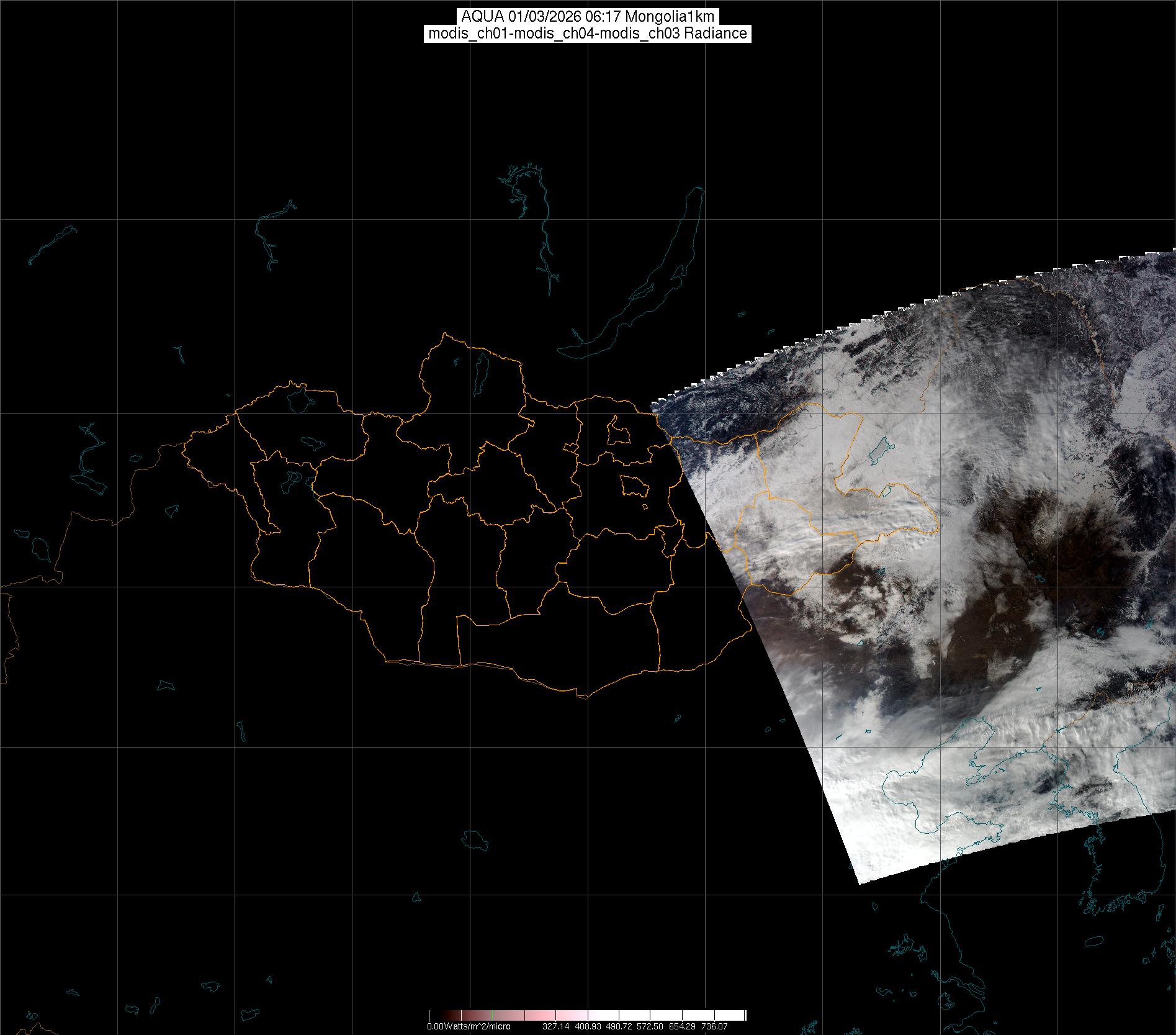Click the 490.72 colorbar tick label
1176x1035 pixels.
tap(618, 1026)
